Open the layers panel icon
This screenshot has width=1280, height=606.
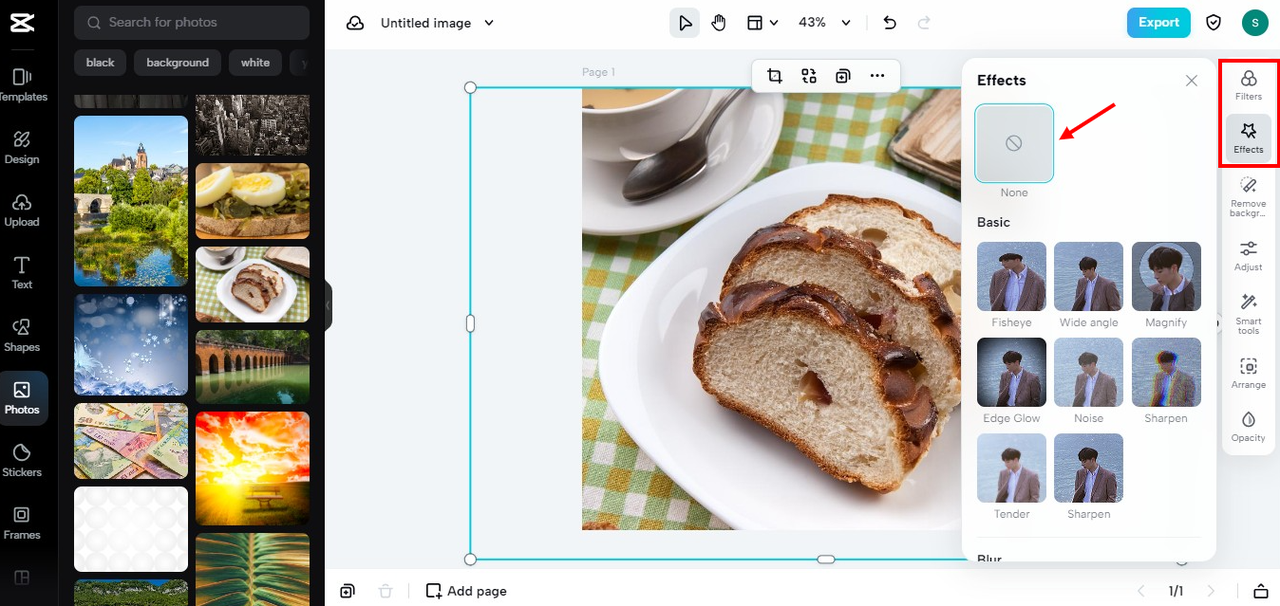click(x=1261, y=591)
